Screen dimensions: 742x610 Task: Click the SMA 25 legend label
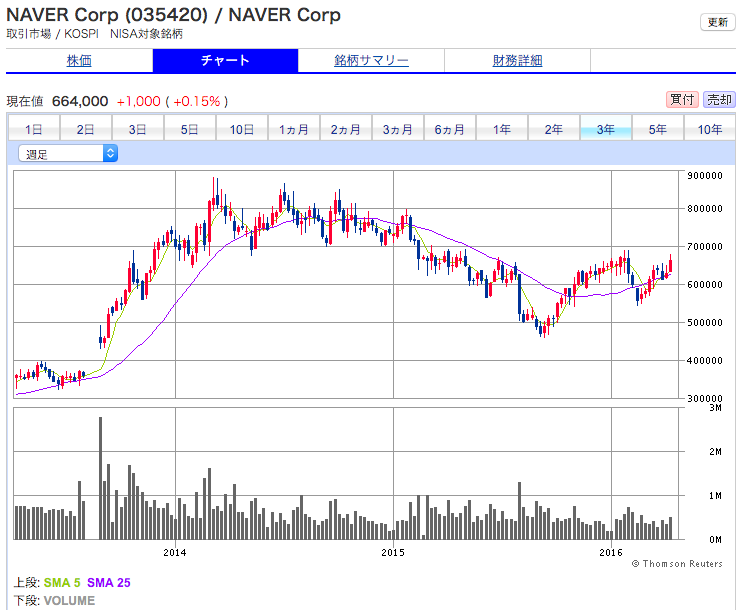point(109,583)
